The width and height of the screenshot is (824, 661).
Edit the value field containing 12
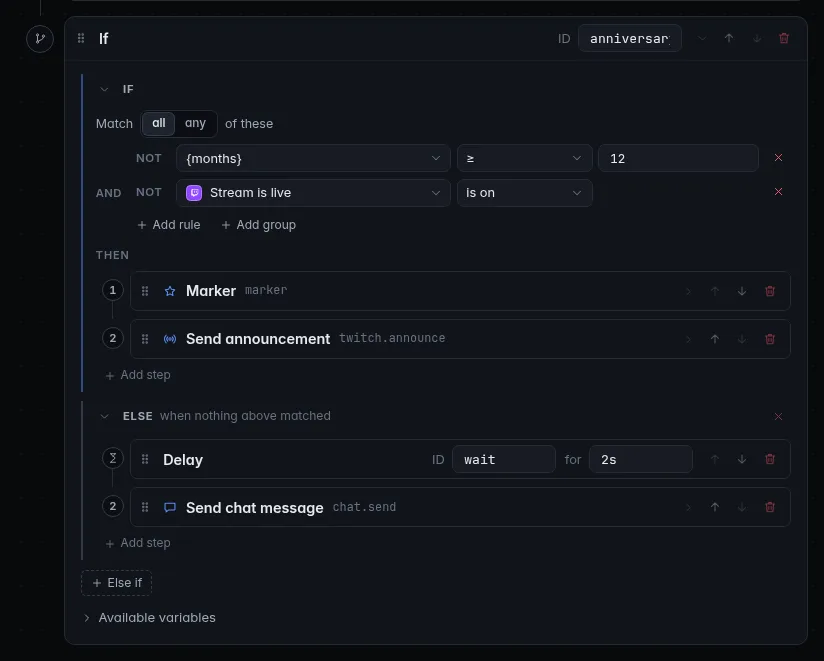(x=678, y=158)
